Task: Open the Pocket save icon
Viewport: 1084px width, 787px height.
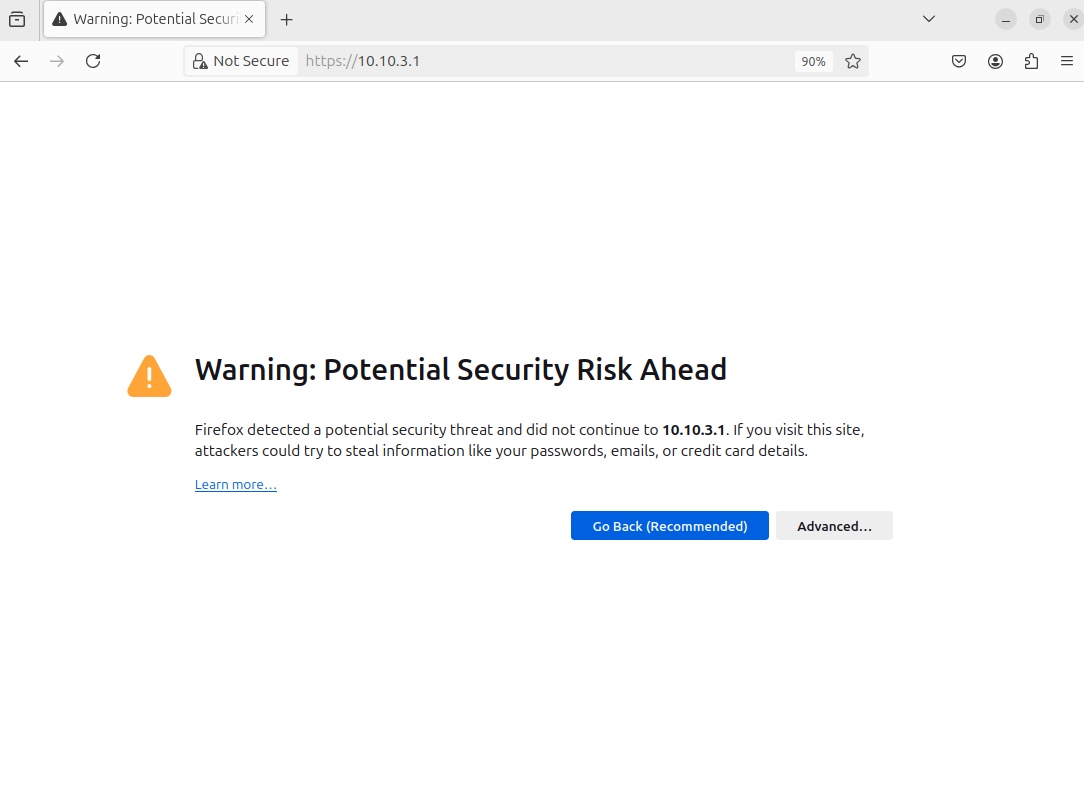Action: 958,61
